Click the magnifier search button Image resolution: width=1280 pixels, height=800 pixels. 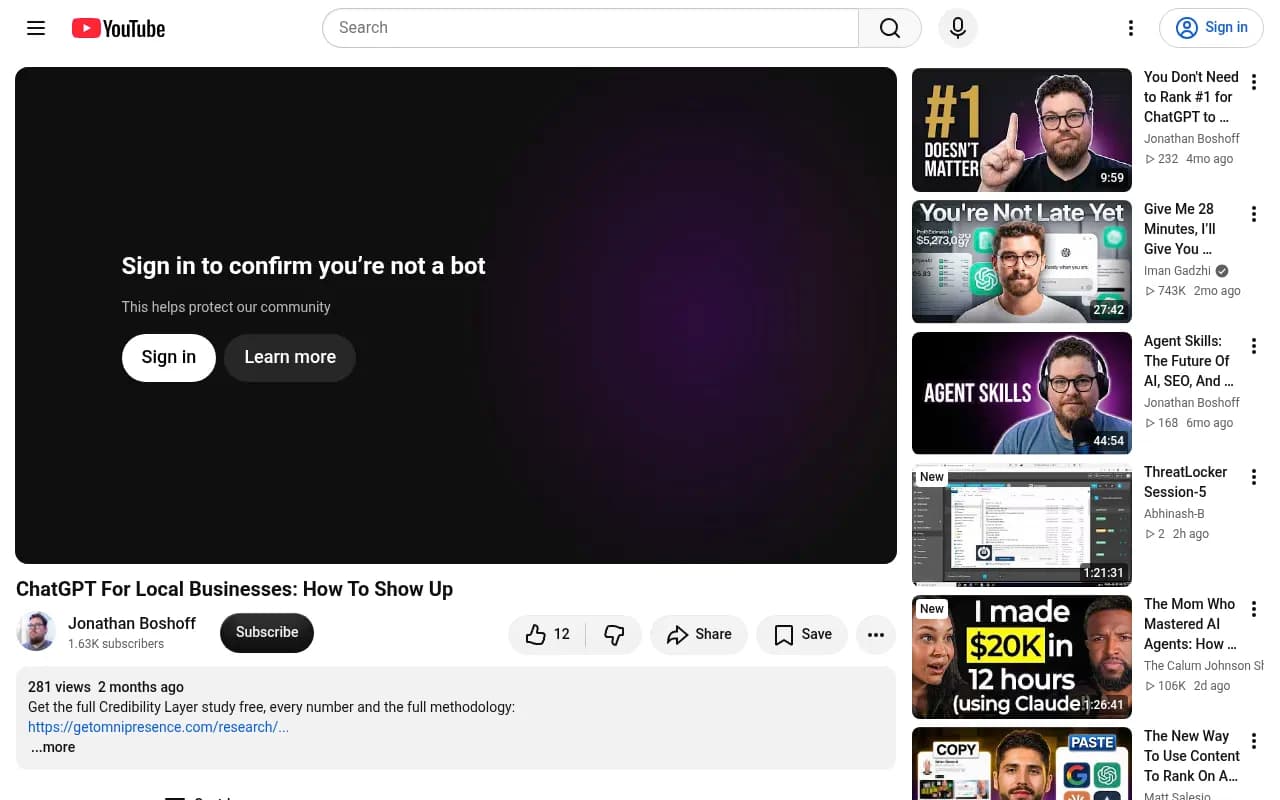(890, 28)
